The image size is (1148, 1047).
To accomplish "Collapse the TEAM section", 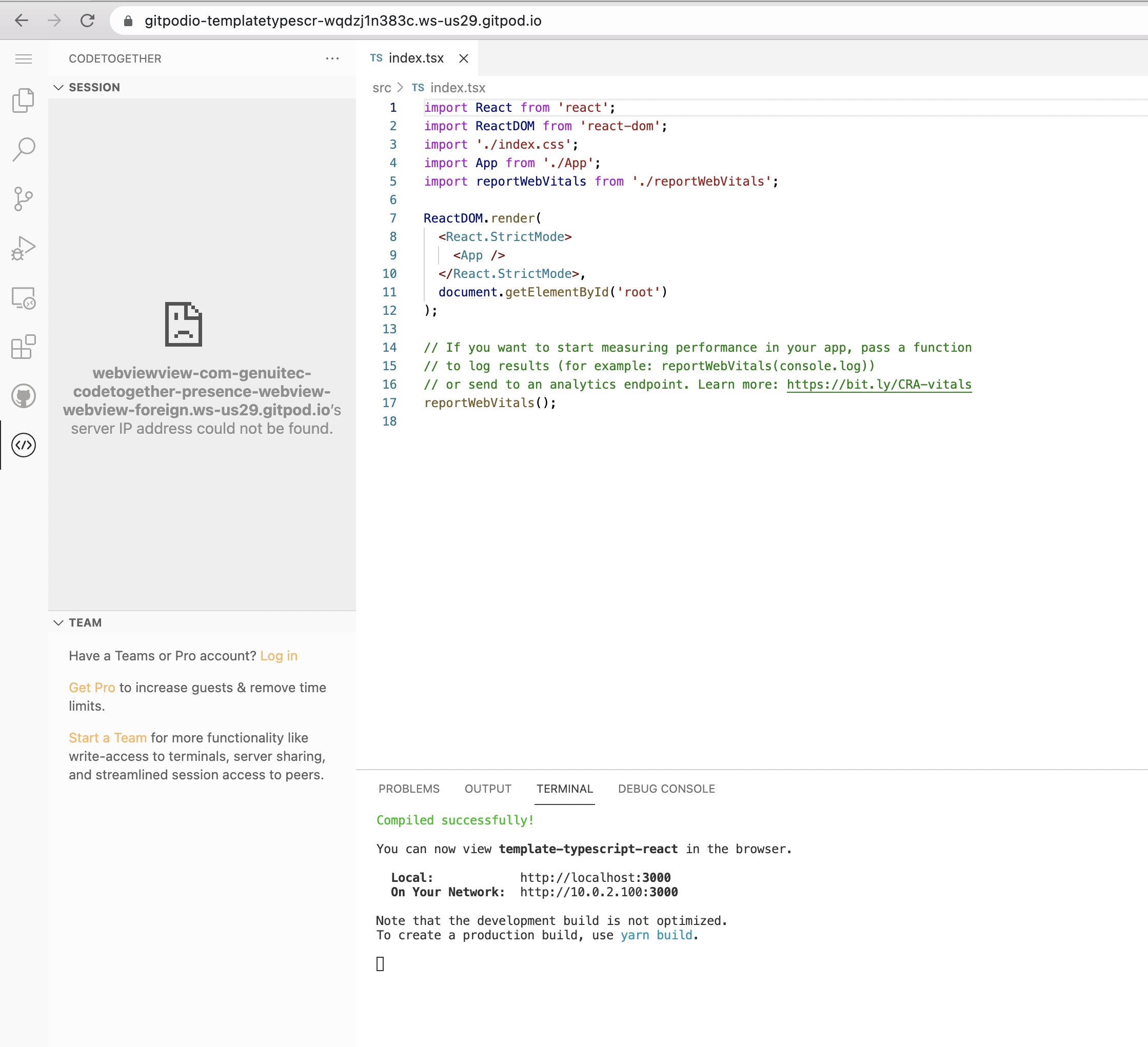I will pyautogui.click(x=58, y=622).
